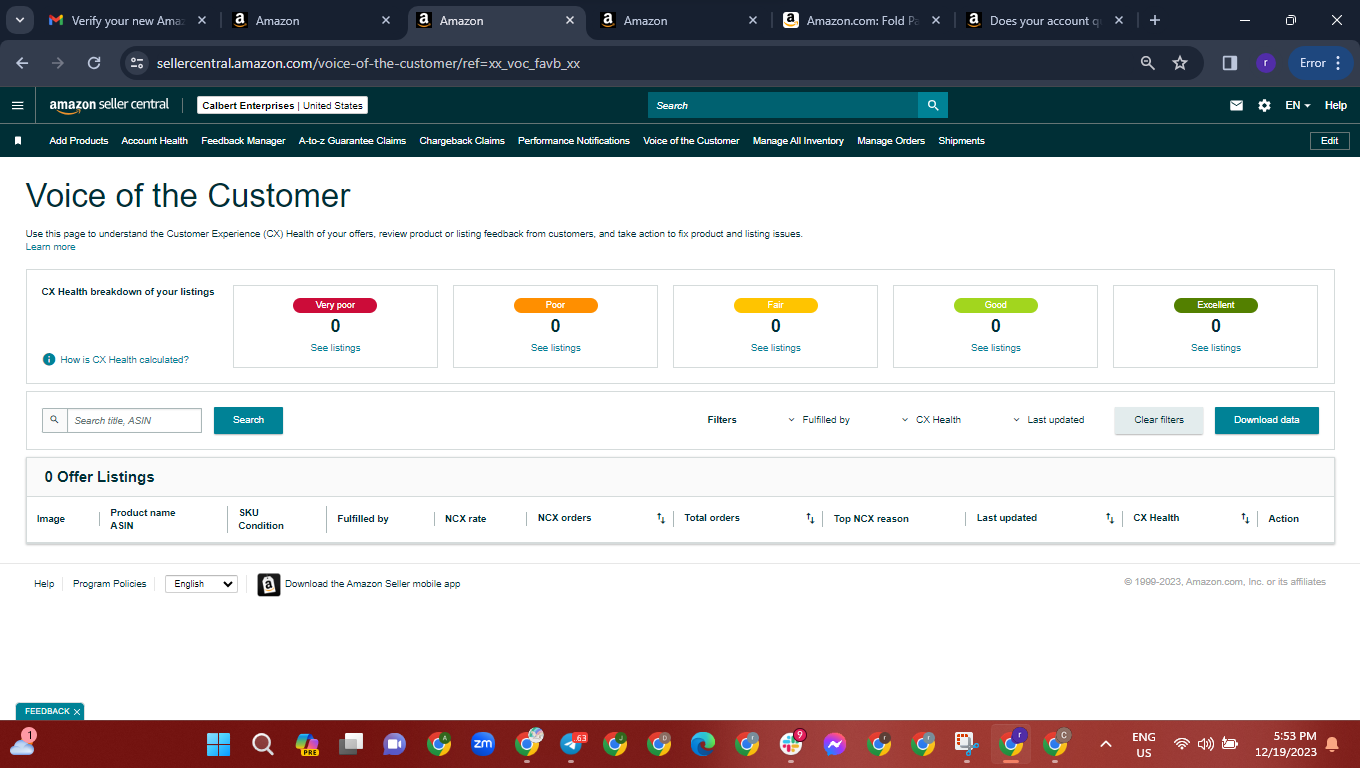Open Windows taskbar search

262,744
